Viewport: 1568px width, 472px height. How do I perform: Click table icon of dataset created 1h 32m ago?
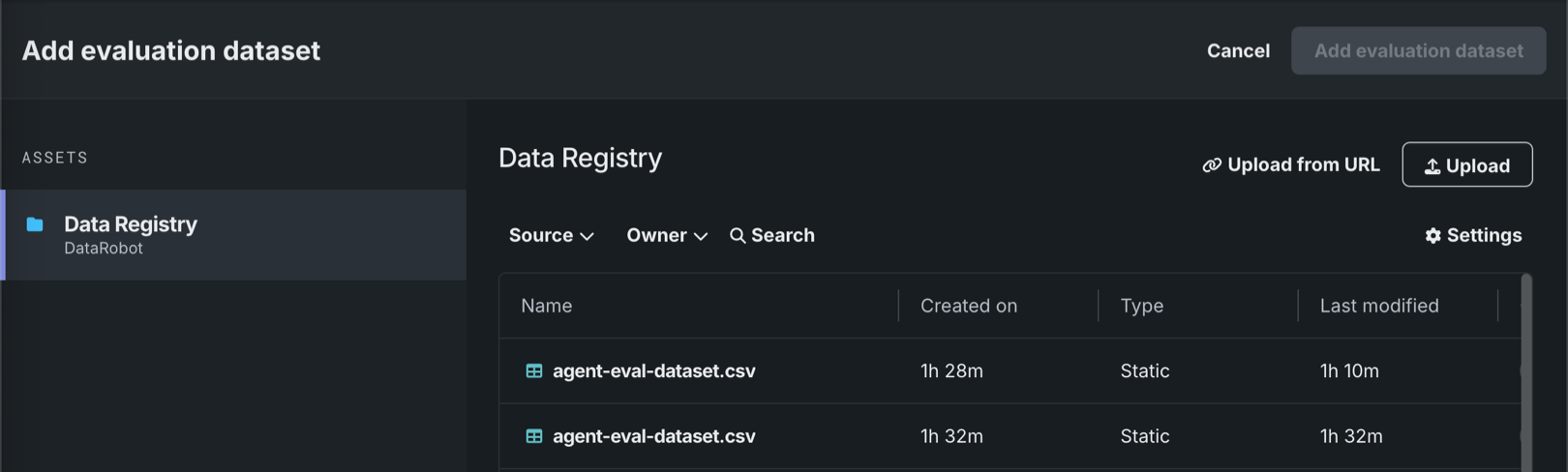[x=534, y=436]
